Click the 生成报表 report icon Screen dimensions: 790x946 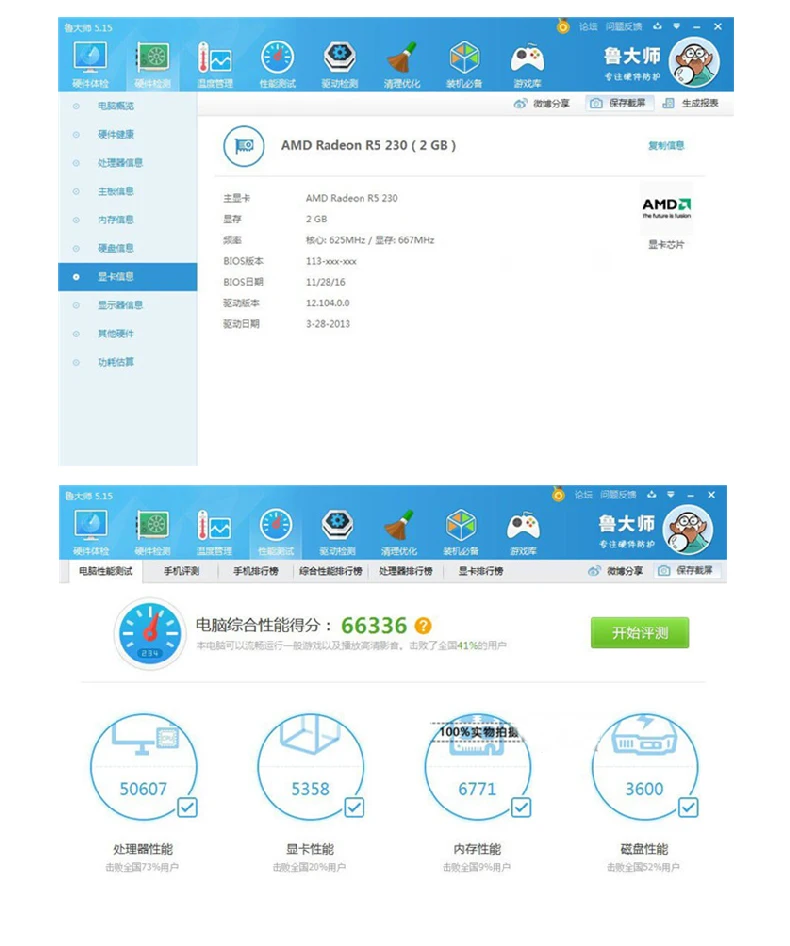668,103
